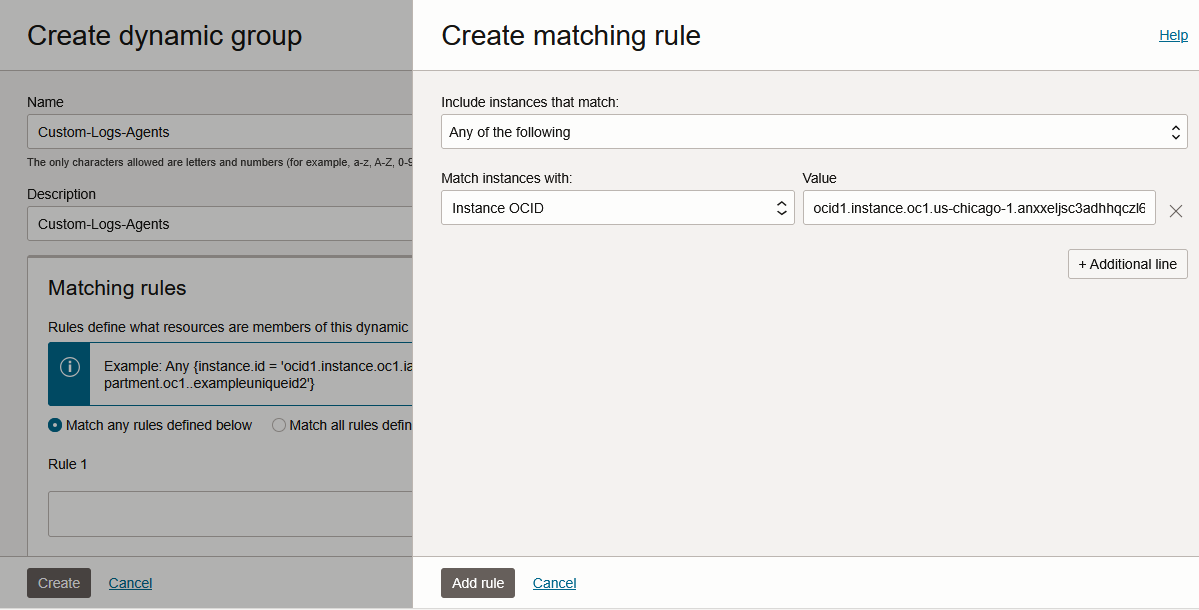Focus the Value field containing the OCID
Image resolution: width=1199 pixels, height=610 pixels.
[978, 208]
